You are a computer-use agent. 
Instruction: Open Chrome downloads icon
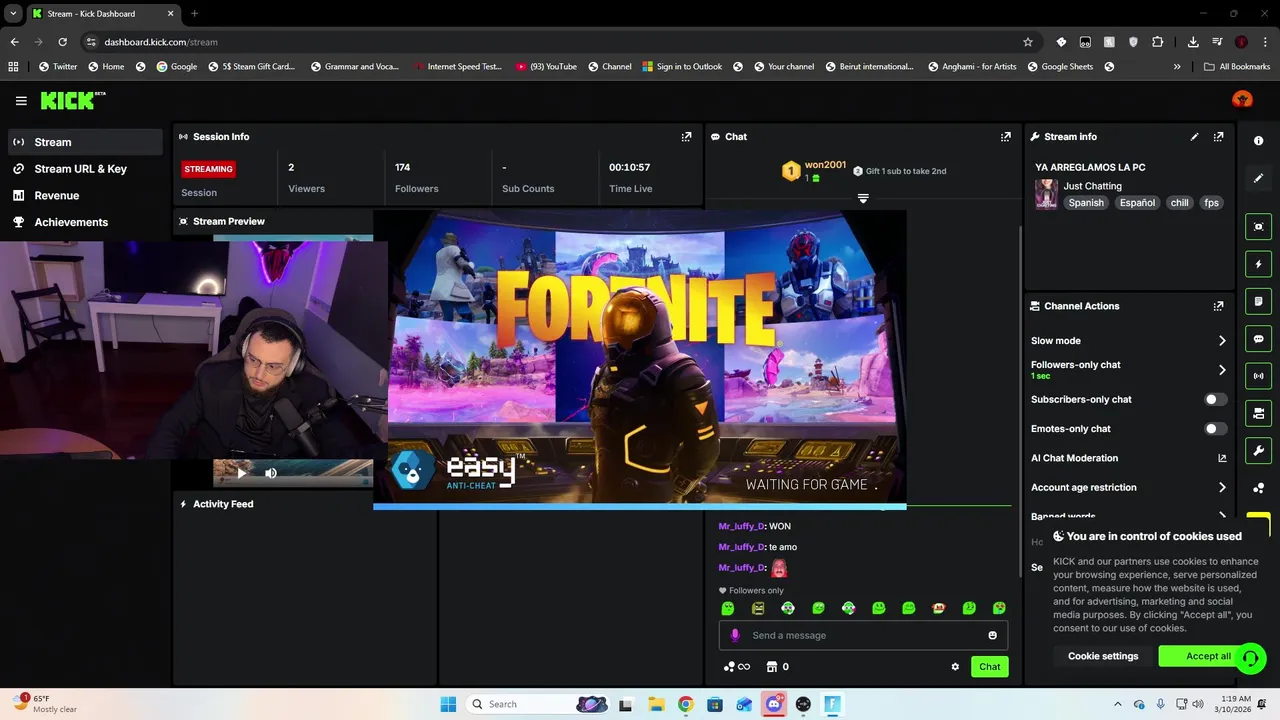[1193, 42]
